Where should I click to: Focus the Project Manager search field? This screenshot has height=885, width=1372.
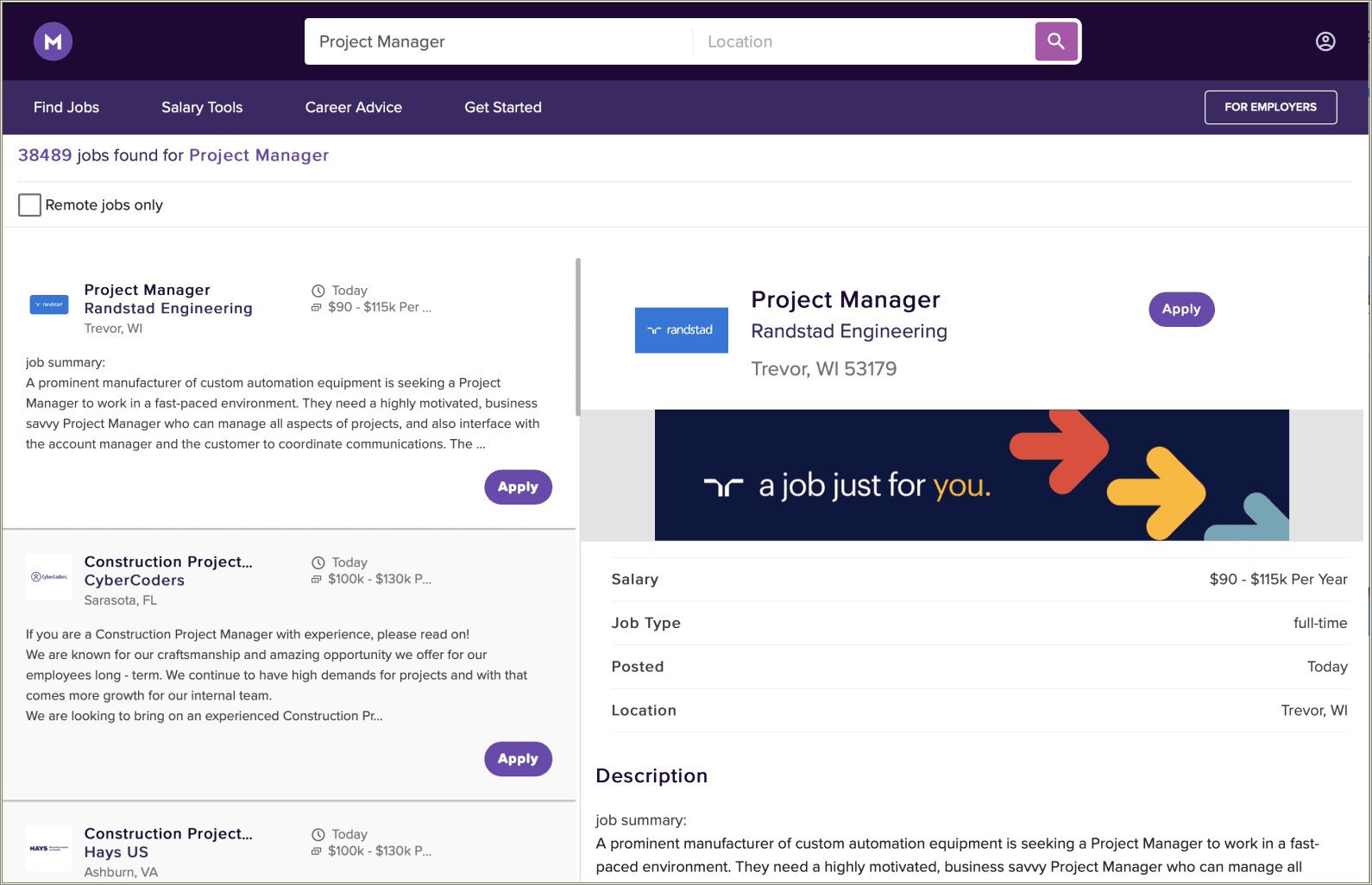coord(499,41)
